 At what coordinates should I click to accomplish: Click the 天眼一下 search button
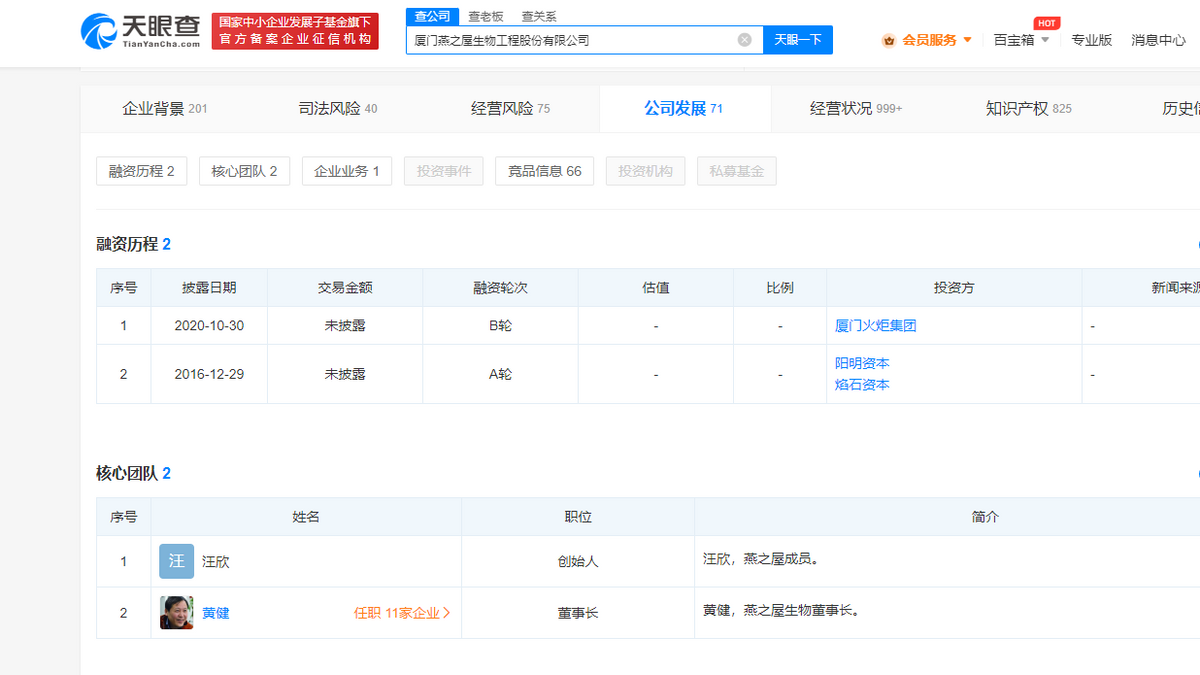(798, 40)
